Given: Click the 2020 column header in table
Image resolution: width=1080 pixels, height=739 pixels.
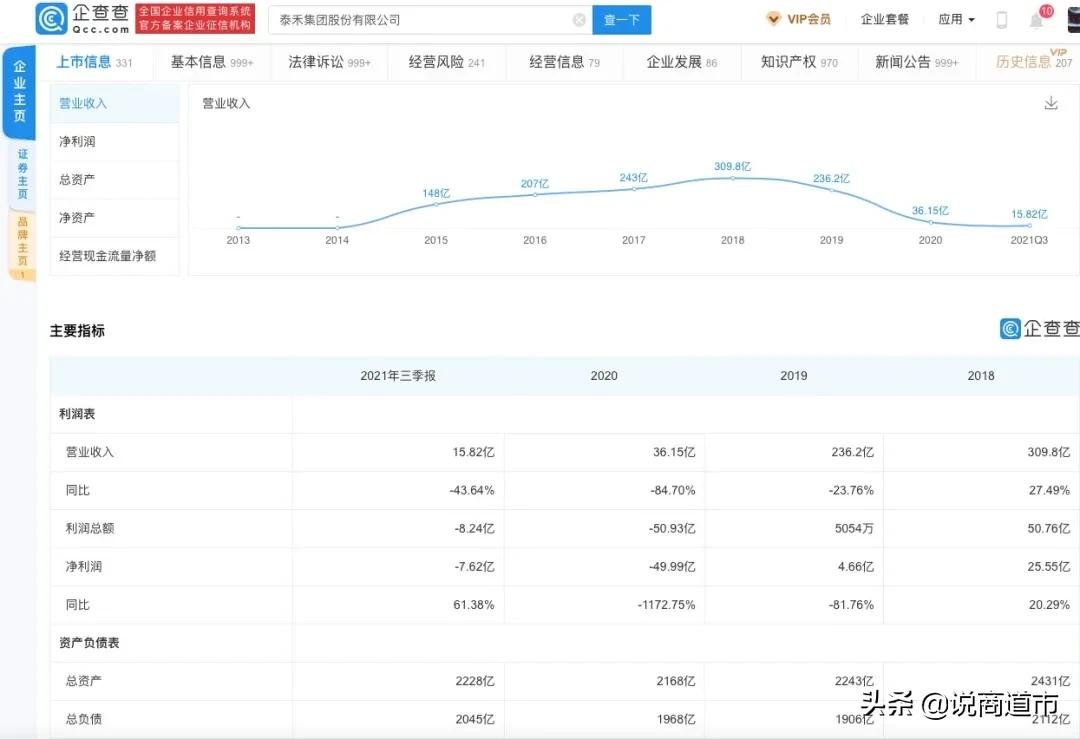Looking at the screenshot, I should 604,376.
